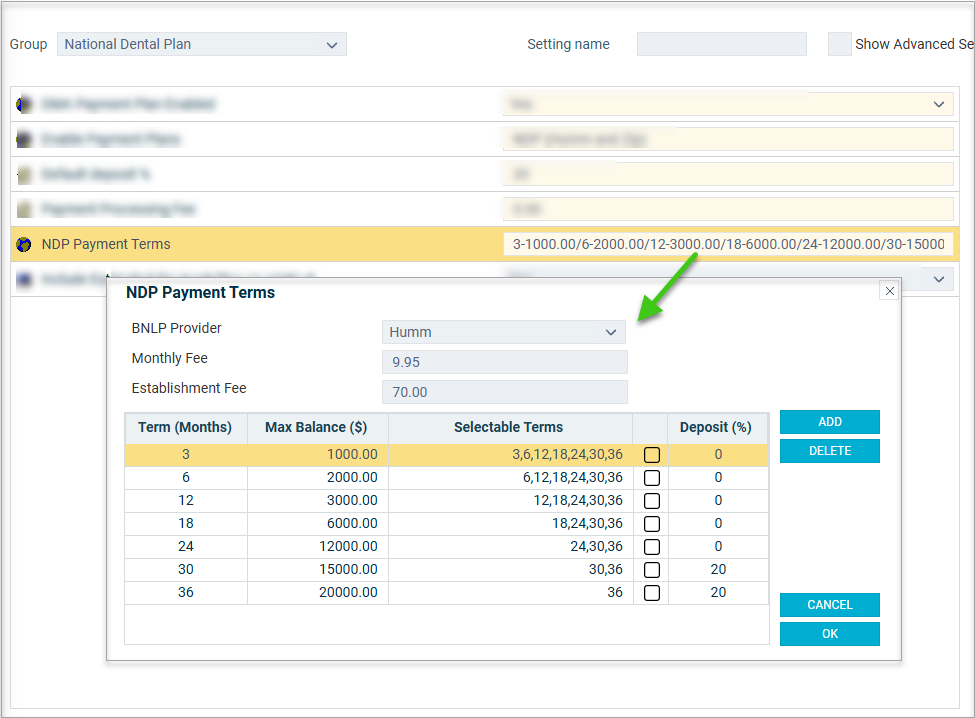This screenshot has height=718, width=975.
Task: Click the max balance cell 12000.00
Action: (x=317, y=546)
